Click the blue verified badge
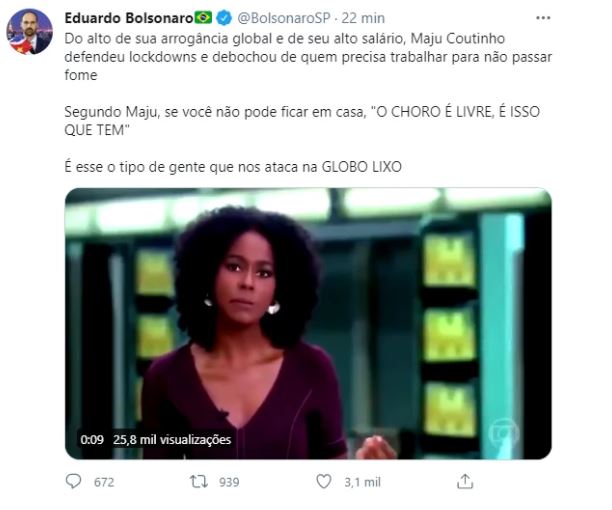Screen dimensions: 612x510 coord(224,18)
